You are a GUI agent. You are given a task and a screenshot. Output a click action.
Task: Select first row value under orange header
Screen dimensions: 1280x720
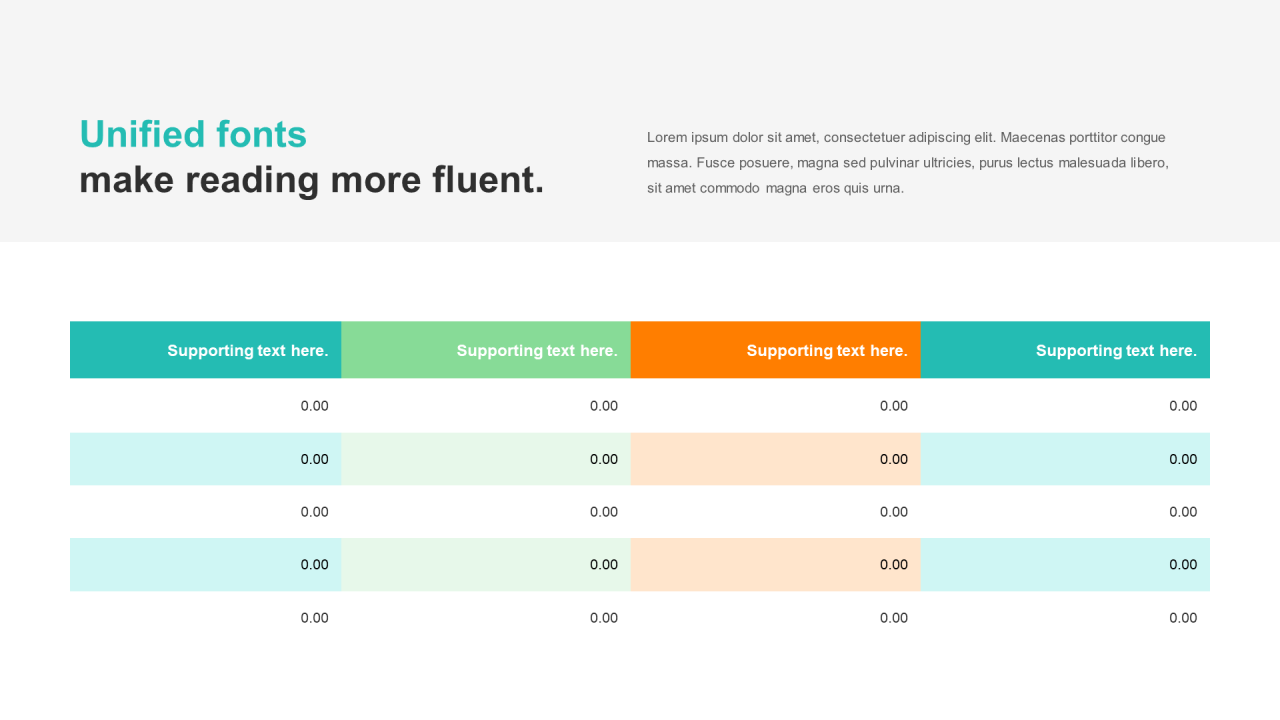894,406
